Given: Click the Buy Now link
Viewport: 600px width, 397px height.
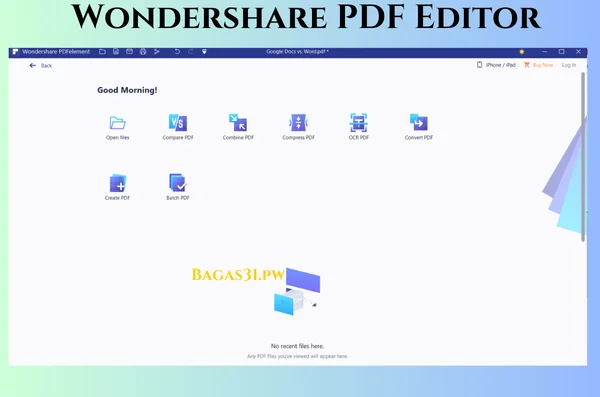Looking at the screenshot, I should coord(538,65).
